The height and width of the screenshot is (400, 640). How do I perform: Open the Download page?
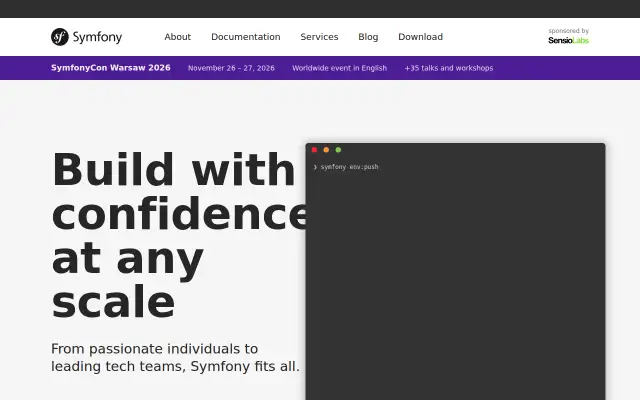click(x=420, y=37)
